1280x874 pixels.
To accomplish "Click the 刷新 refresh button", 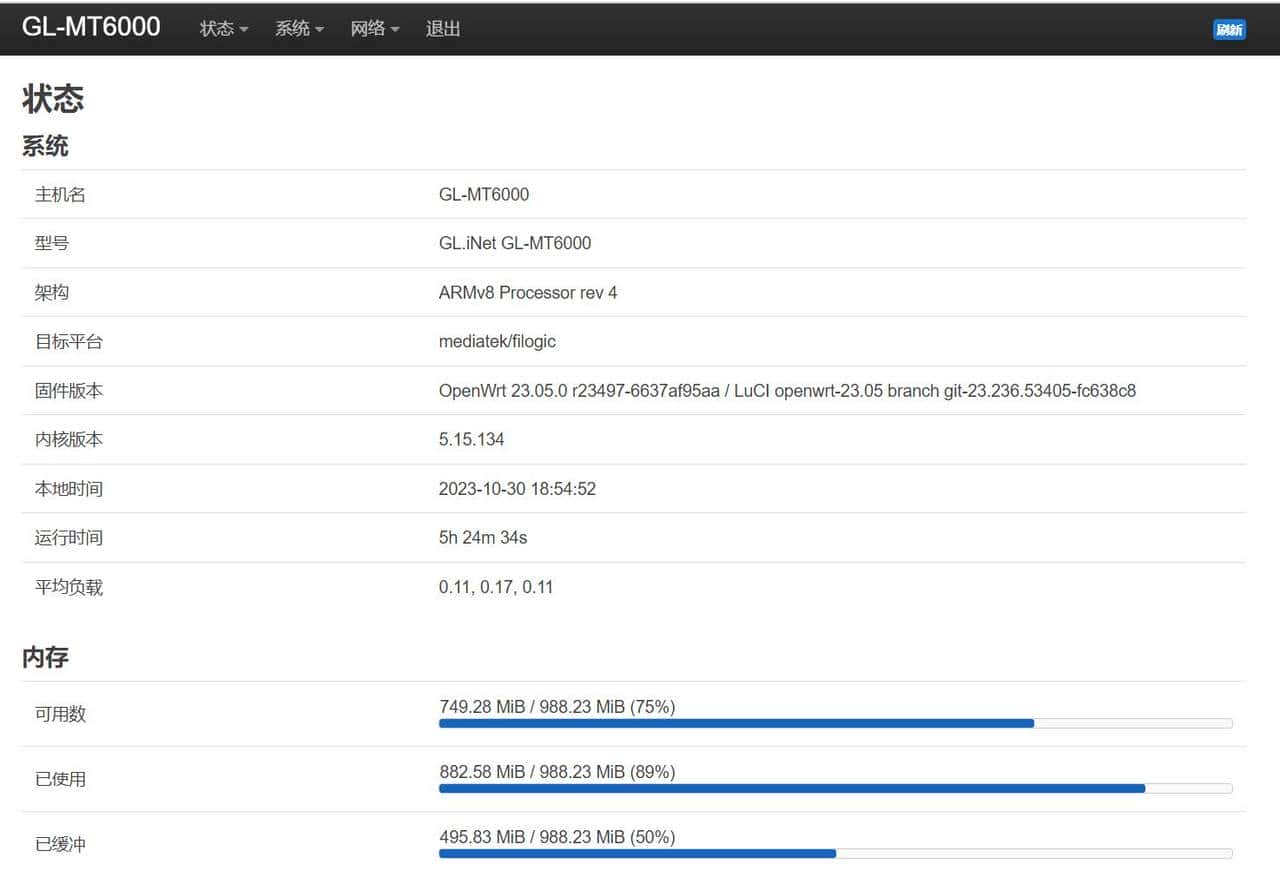I will tap(1229, 29).
